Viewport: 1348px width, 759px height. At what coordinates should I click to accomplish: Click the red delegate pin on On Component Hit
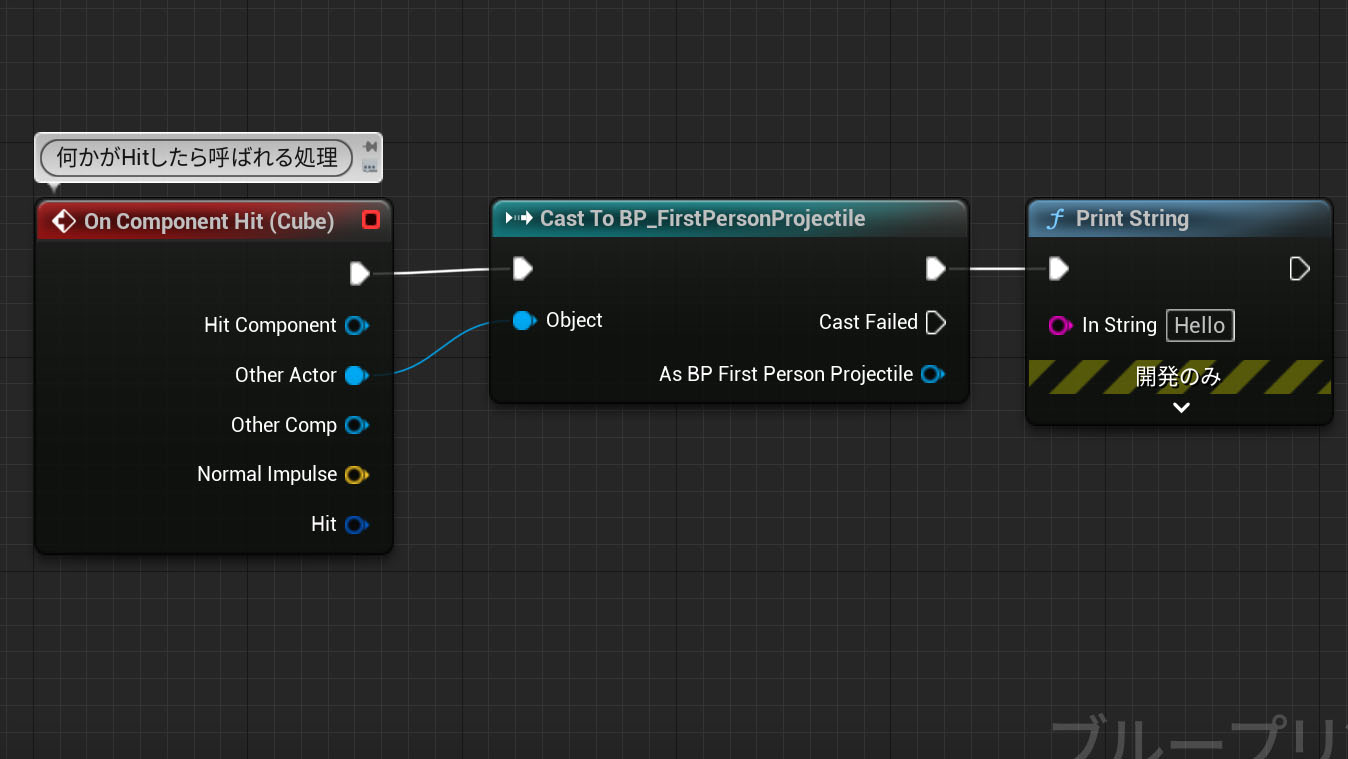click(371, 220)
